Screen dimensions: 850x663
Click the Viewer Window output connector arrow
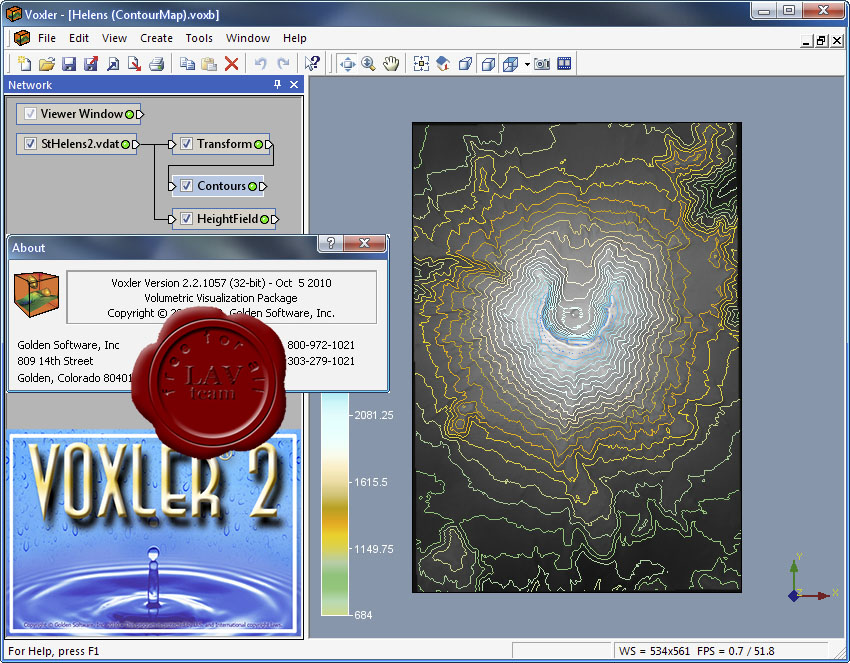(x=140, y=114)
